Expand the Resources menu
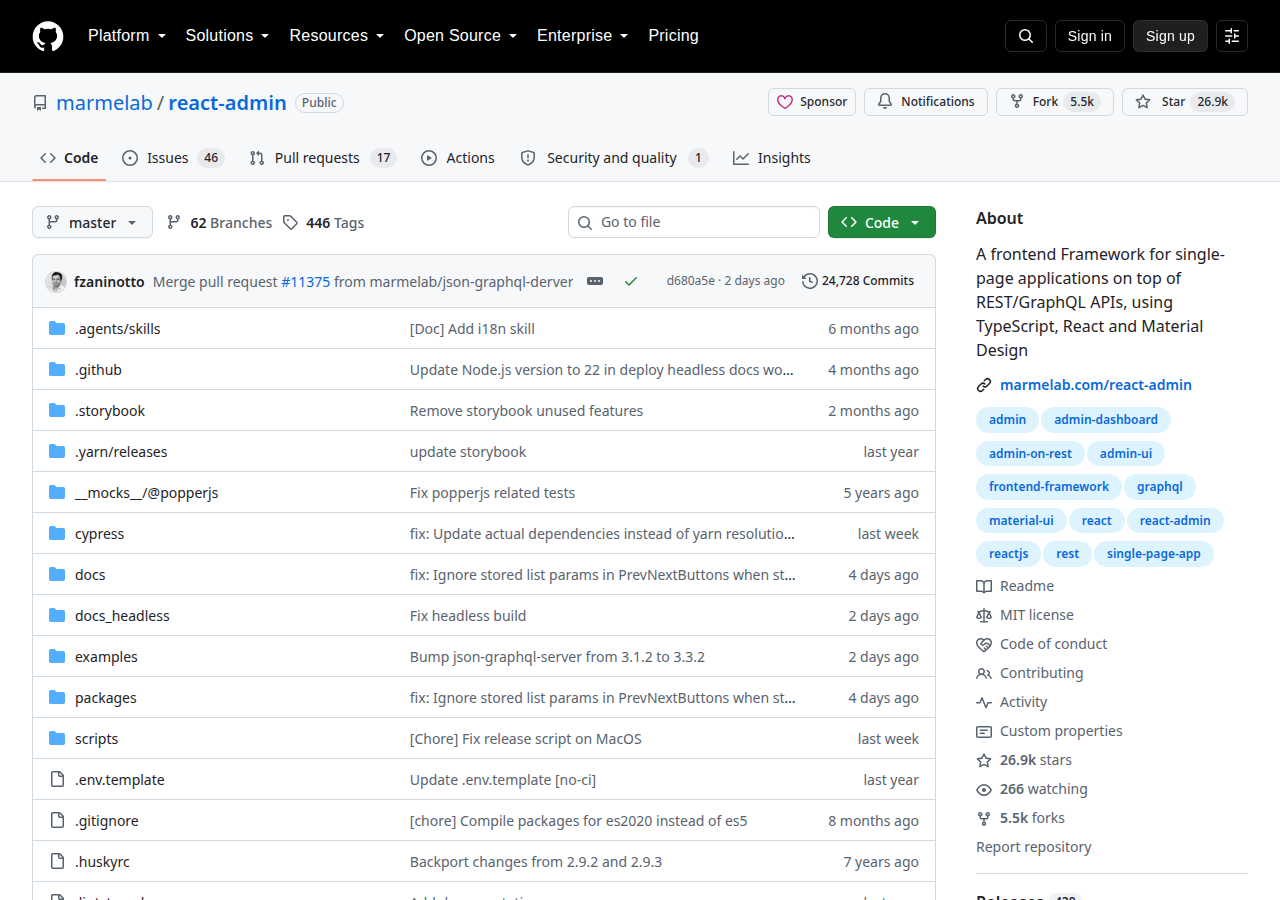The width and height of the screenshot is (1280, 900). tap(337, 36)
